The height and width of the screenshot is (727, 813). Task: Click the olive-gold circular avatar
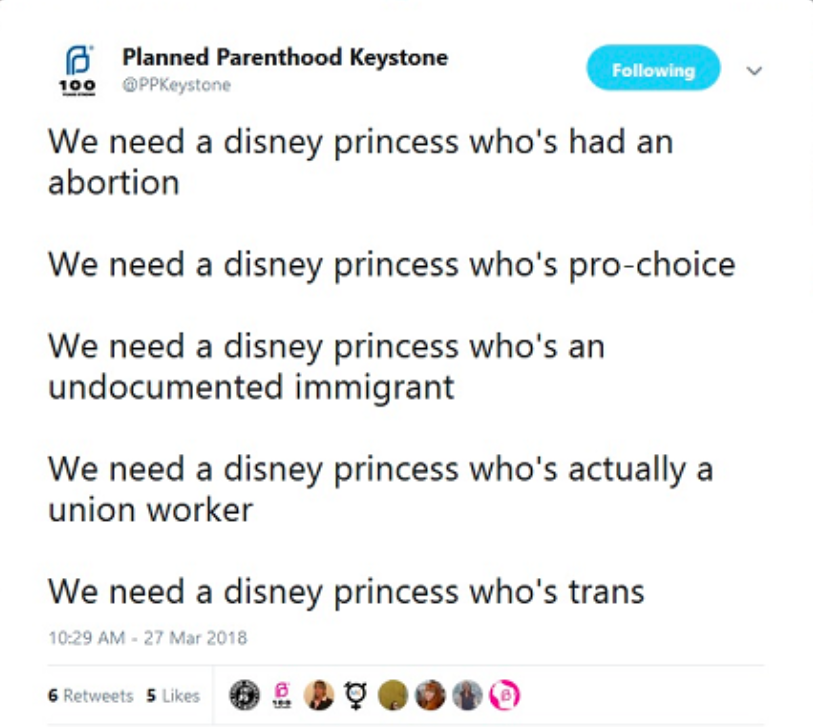point(393,695)
